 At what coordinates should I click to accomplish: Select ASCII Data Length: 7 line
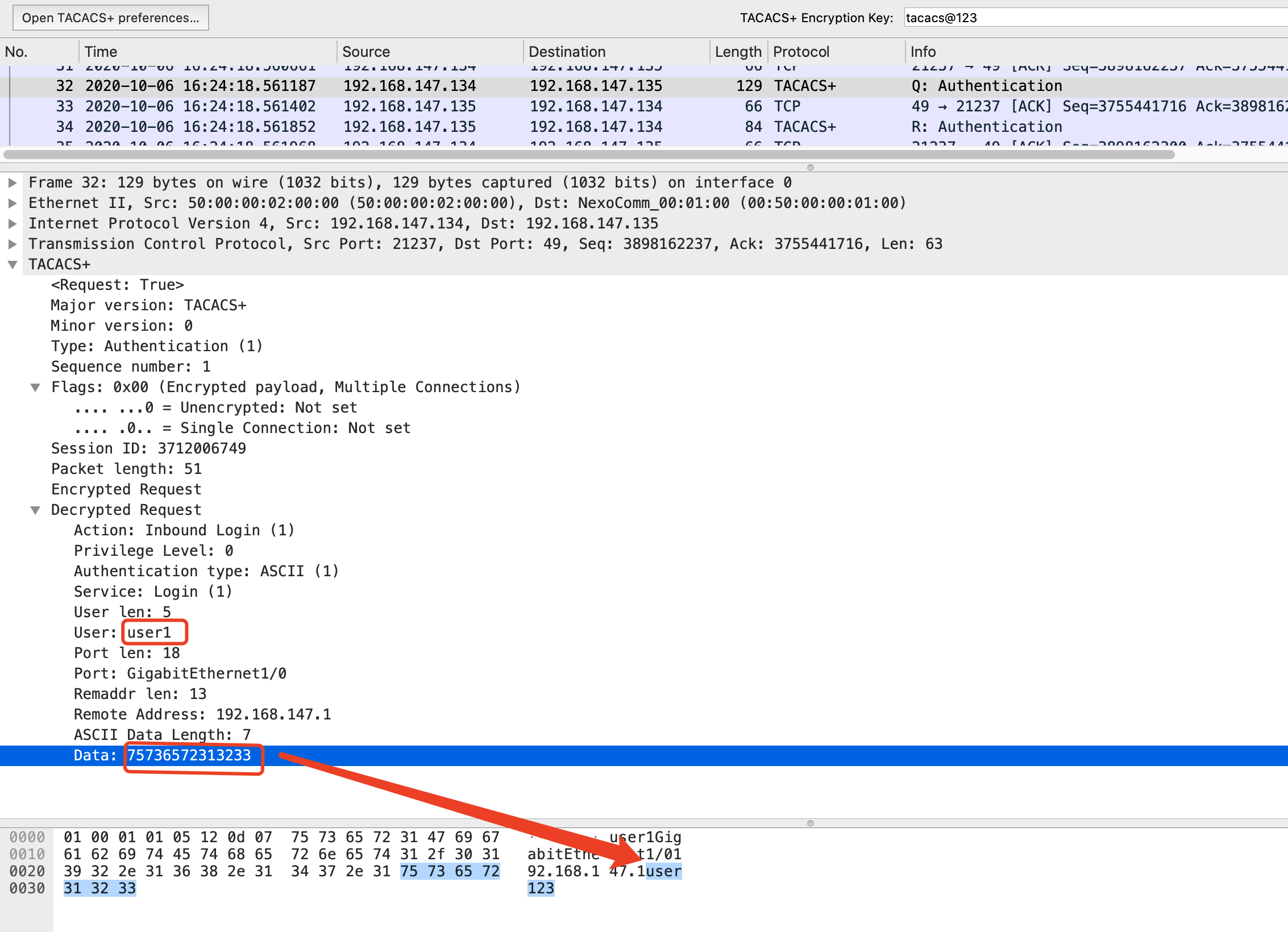pos(162,735)
